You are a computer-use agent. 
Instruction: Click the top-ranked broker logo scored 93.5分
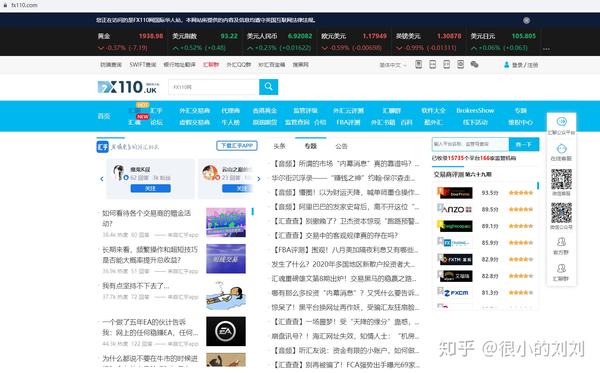455,193
